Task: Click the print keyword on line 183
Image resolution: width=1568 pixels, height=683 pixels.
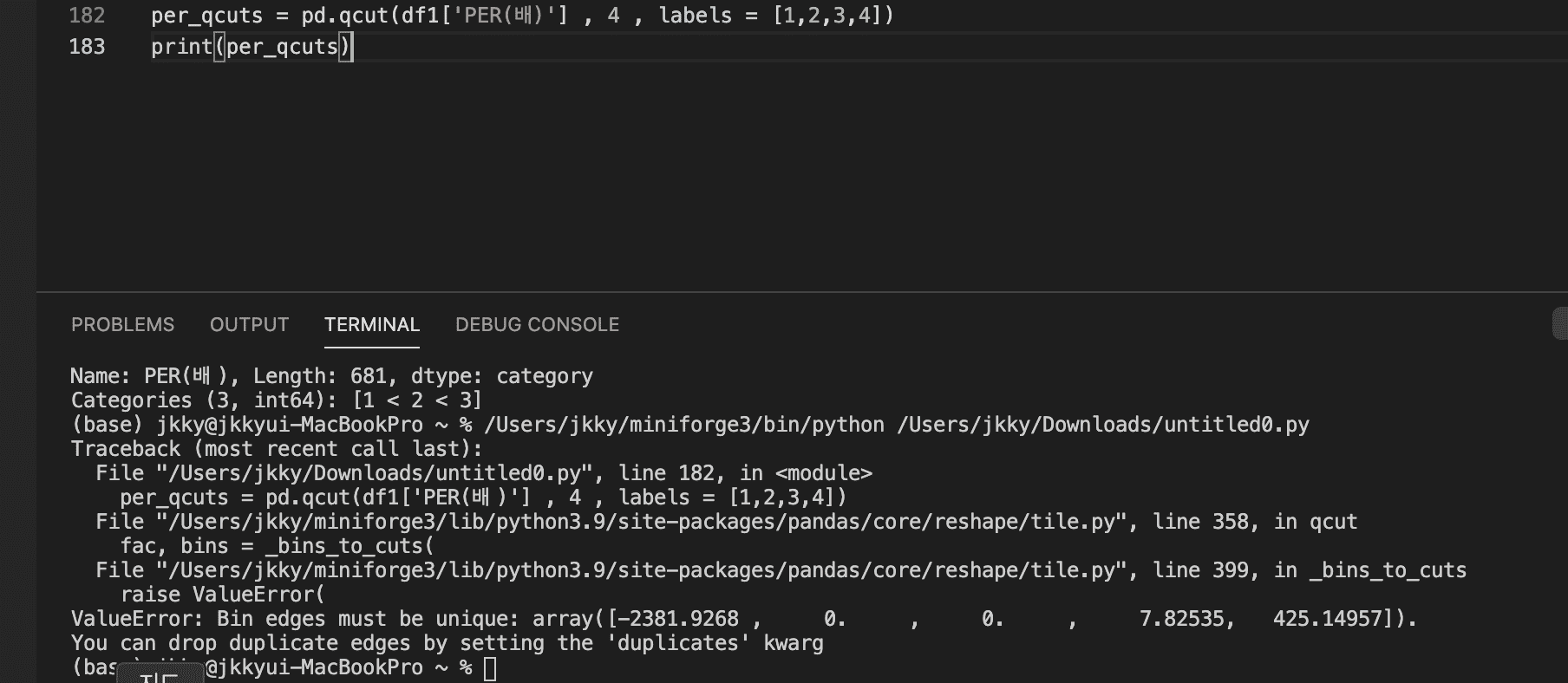Action: coord(181,47)
